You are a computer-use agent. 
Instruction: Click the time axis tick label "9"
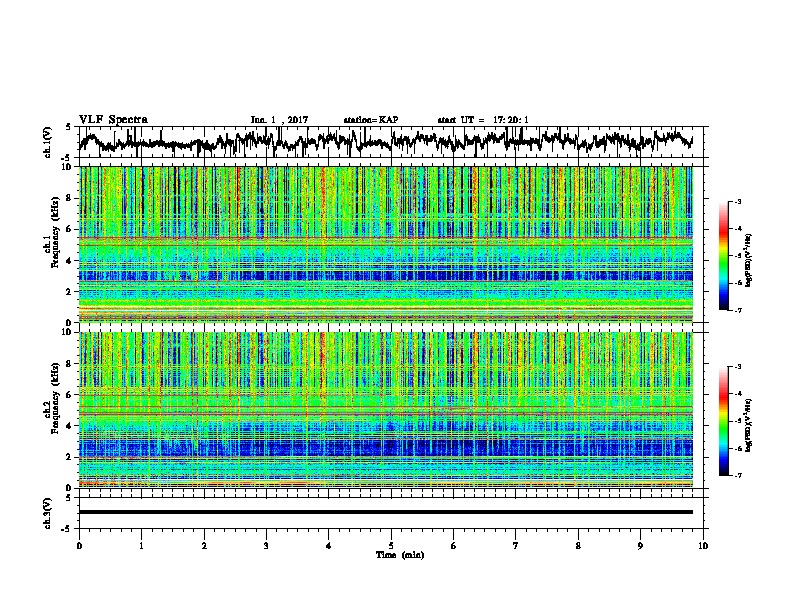tap(640, 546)
